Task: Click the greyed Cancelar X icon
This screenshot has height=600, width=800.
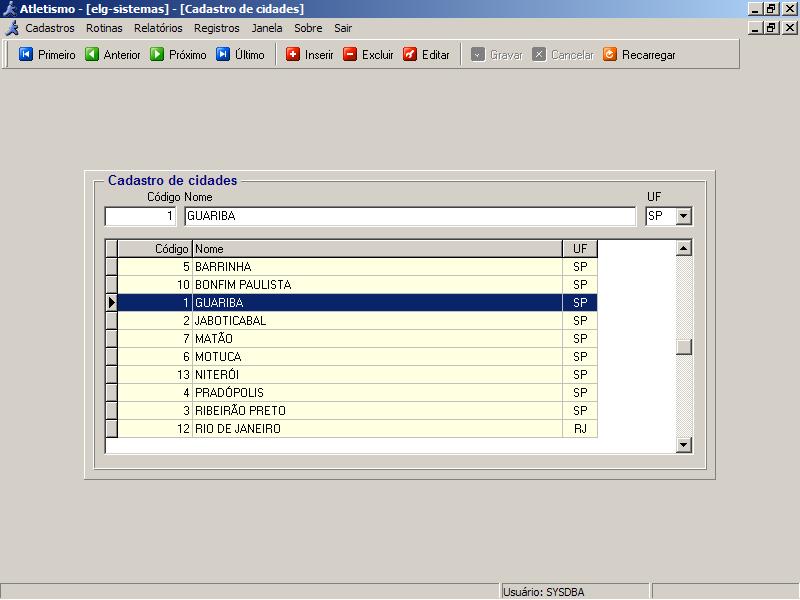Action: point(539,54)
